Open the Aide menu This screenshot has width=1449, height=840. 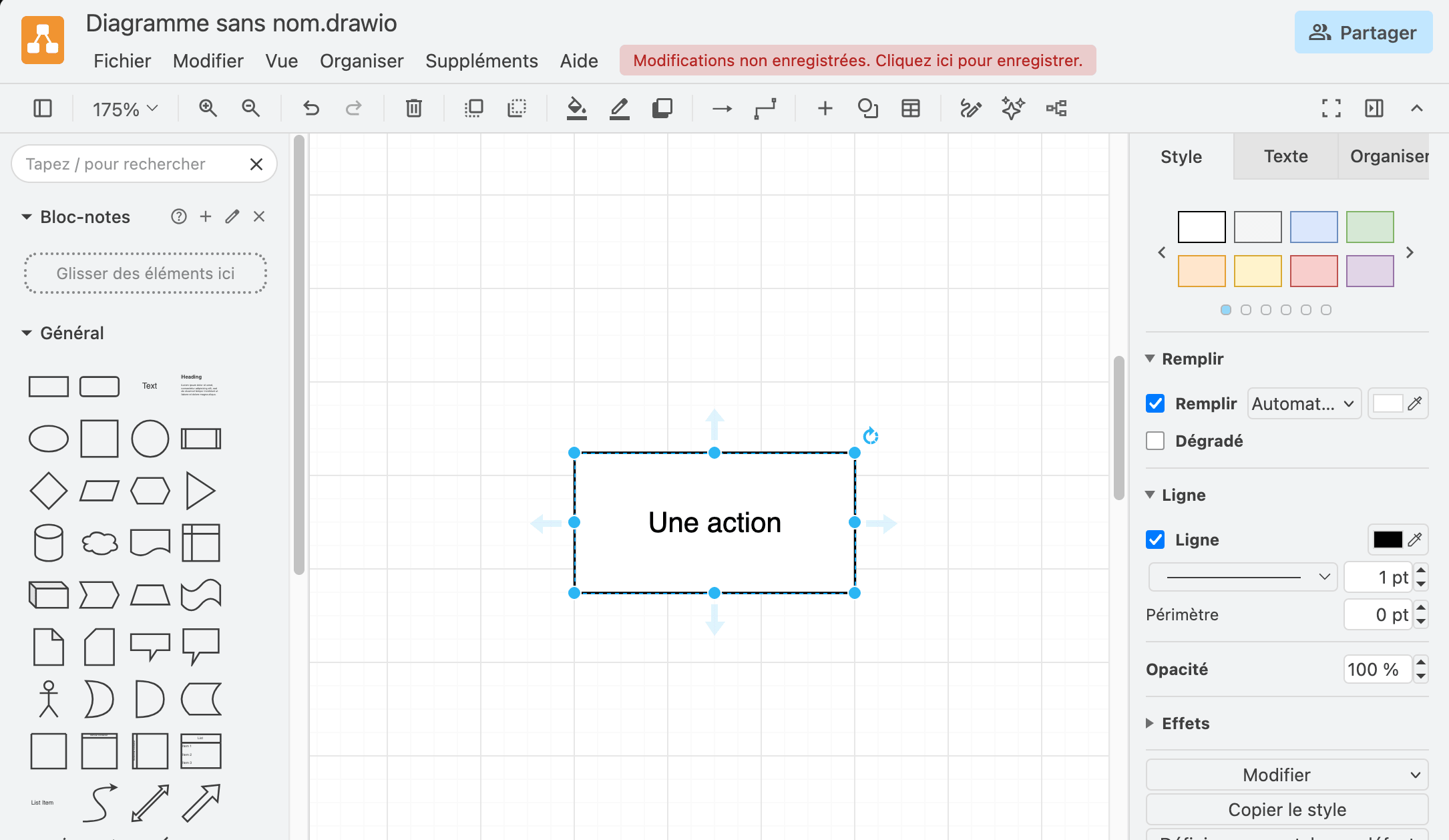(x=579, y=61)
